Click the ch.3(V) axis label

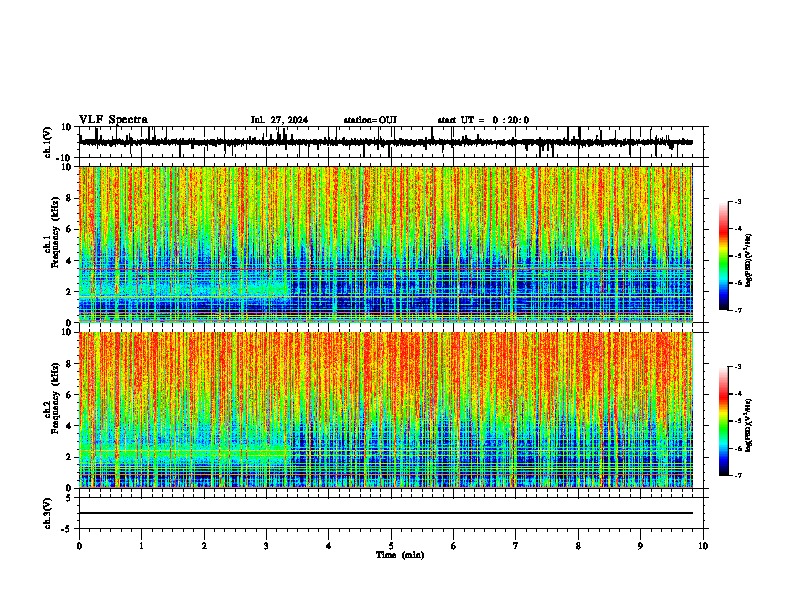coord(48,513)
